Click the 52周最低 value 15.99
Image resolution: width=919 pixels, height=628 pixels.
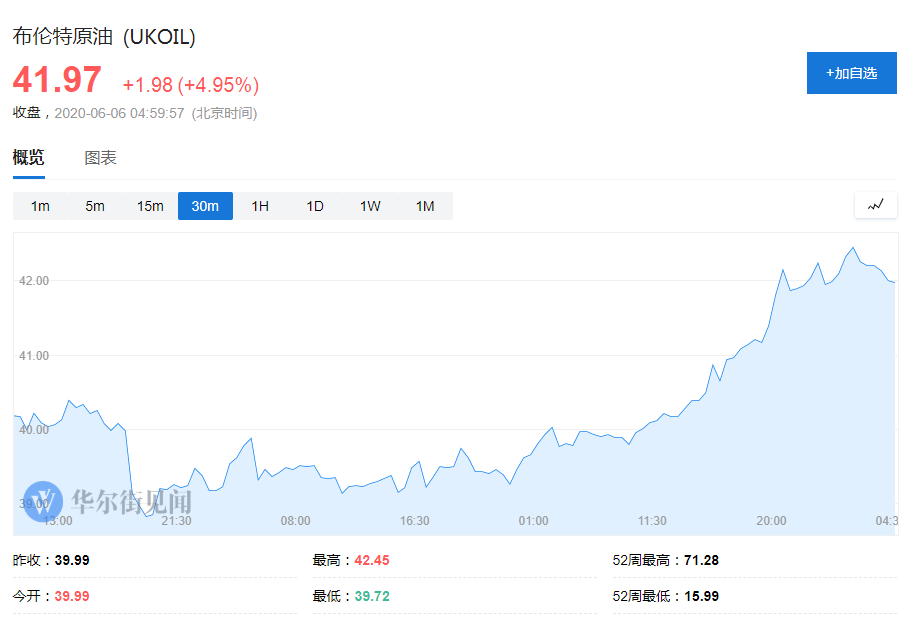point(701,596)
